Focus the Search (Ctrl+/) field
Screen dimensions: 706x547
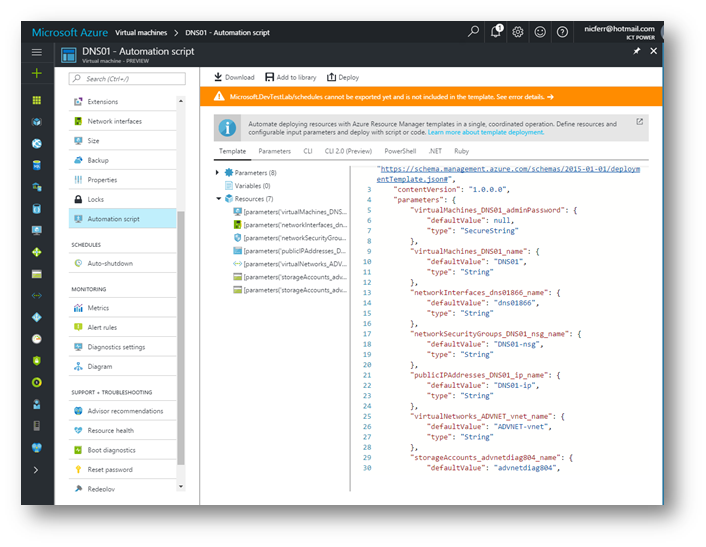pos(127,79)
